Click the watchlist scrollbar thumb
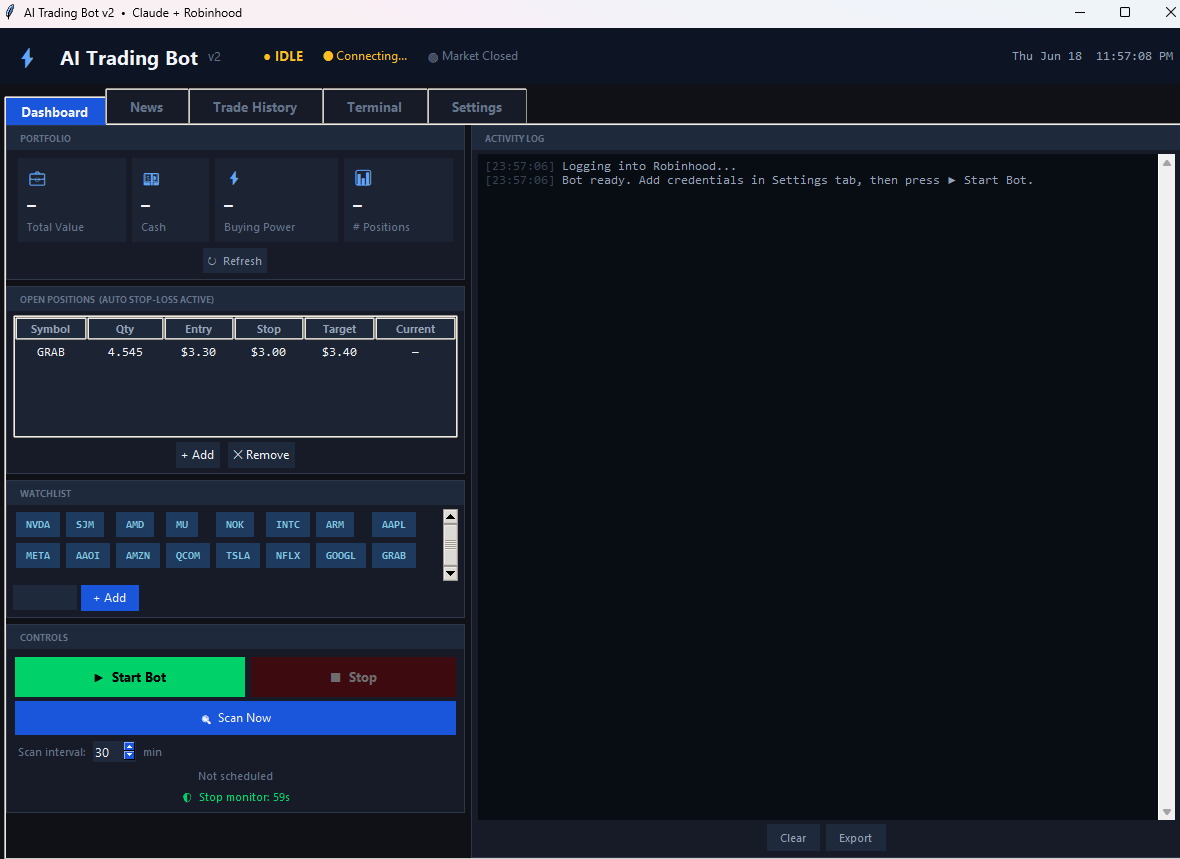The image size is (1180, 859). tap(450, 545)
